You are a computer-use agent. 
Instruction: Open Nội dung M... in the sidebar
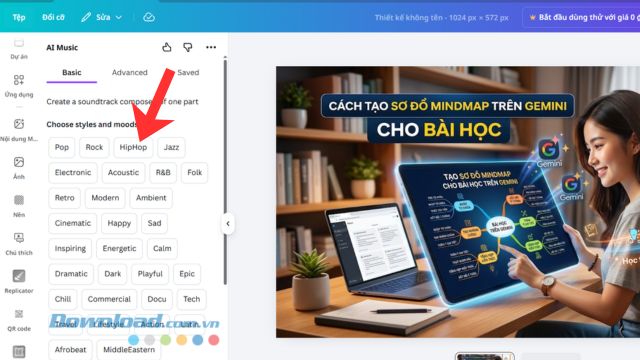(x=19, y=130)
